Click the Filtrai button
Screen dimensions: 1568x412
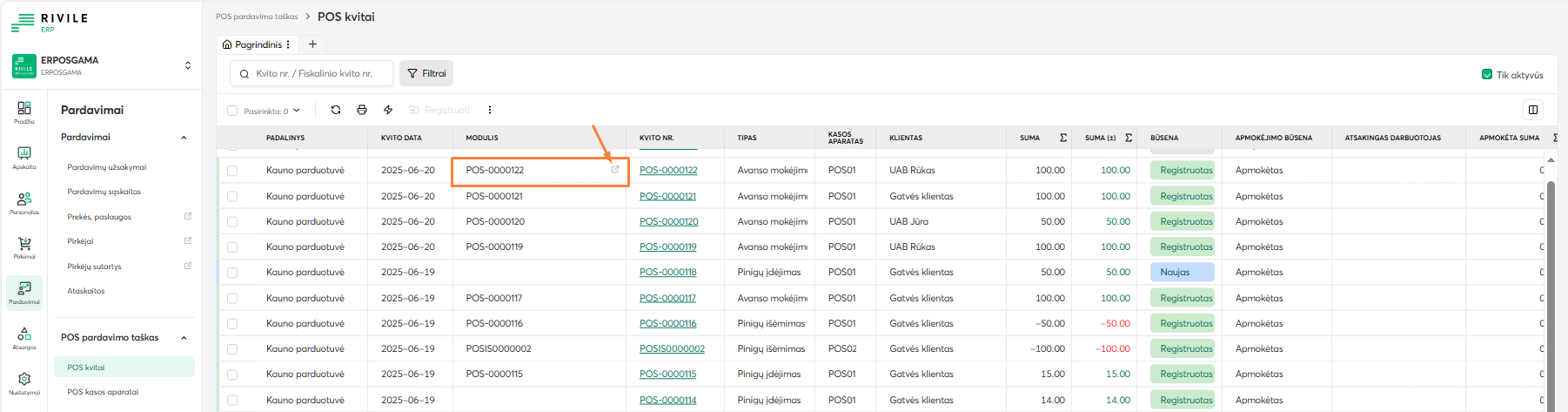click(x=426, y=74)
